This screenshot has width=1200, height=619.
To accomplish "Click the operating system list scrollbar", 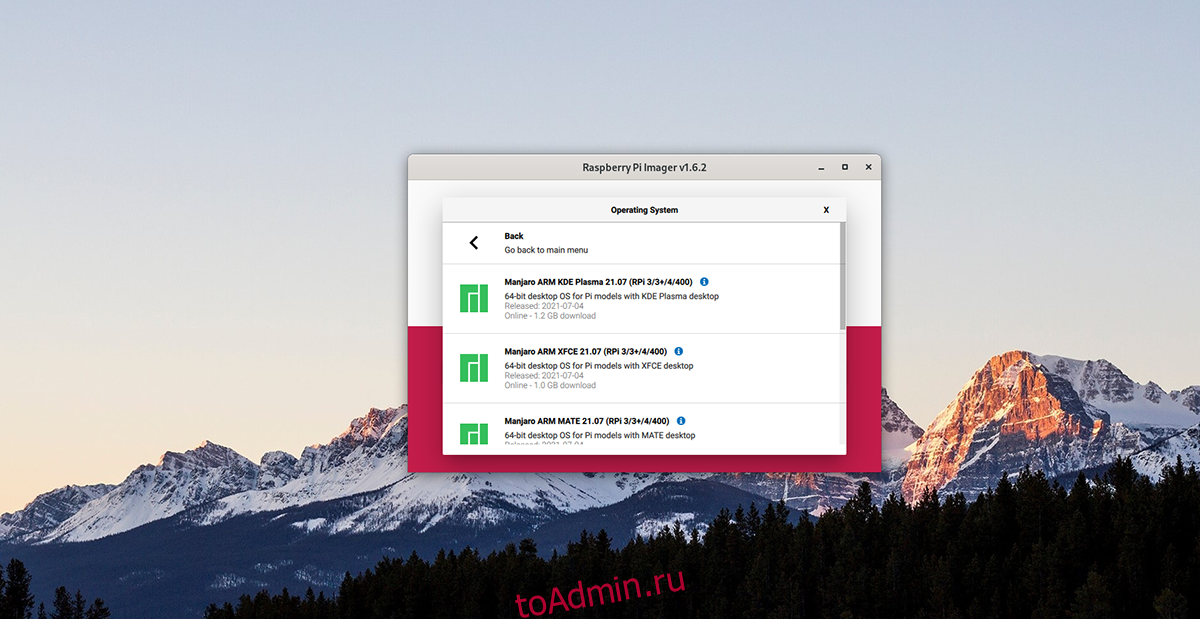I will [843, 276].
